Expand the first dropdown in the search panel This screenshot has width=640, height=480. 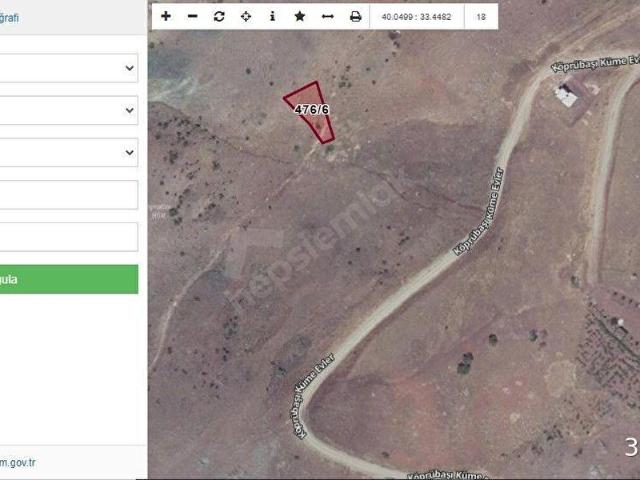click(68, 68)
